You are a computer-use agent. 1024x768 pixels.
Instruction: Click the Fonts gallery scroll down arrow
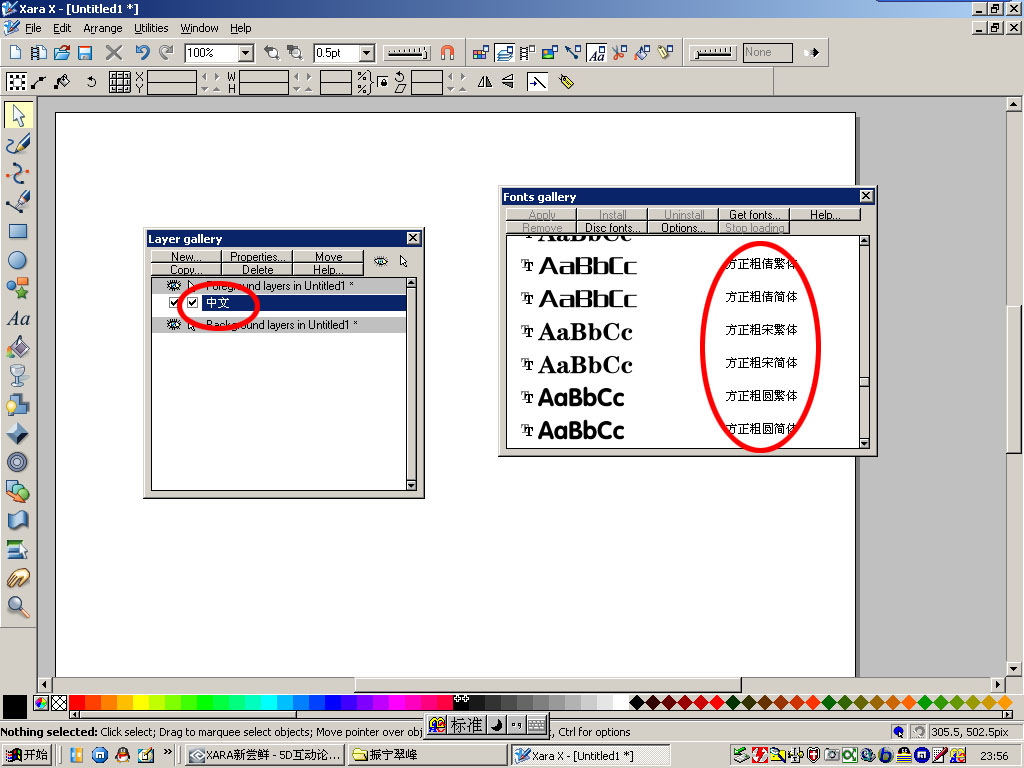(864, 443)
